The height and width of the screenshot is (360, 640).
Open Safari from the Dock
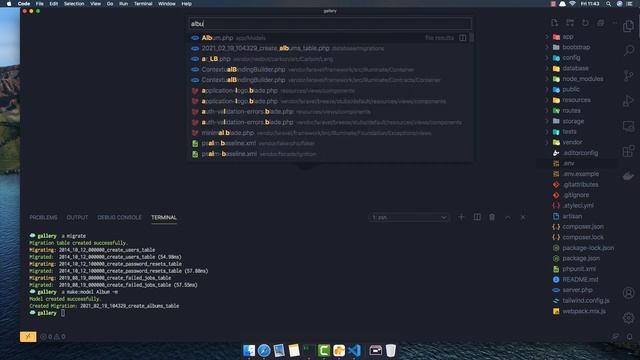(x=264, y=350)
